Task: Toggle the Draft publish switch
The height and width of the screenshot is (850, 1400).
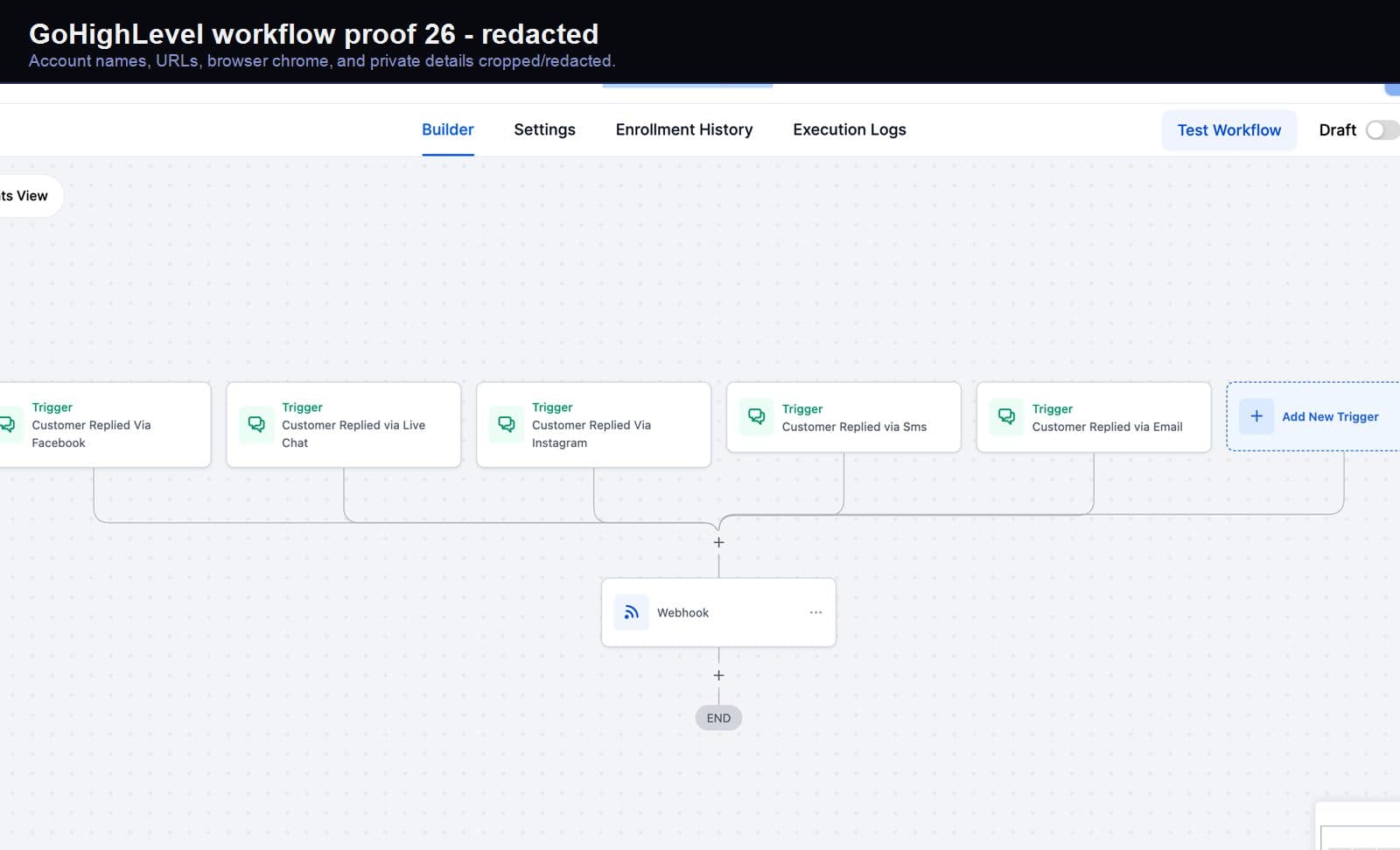Action: pos(1382,130)
